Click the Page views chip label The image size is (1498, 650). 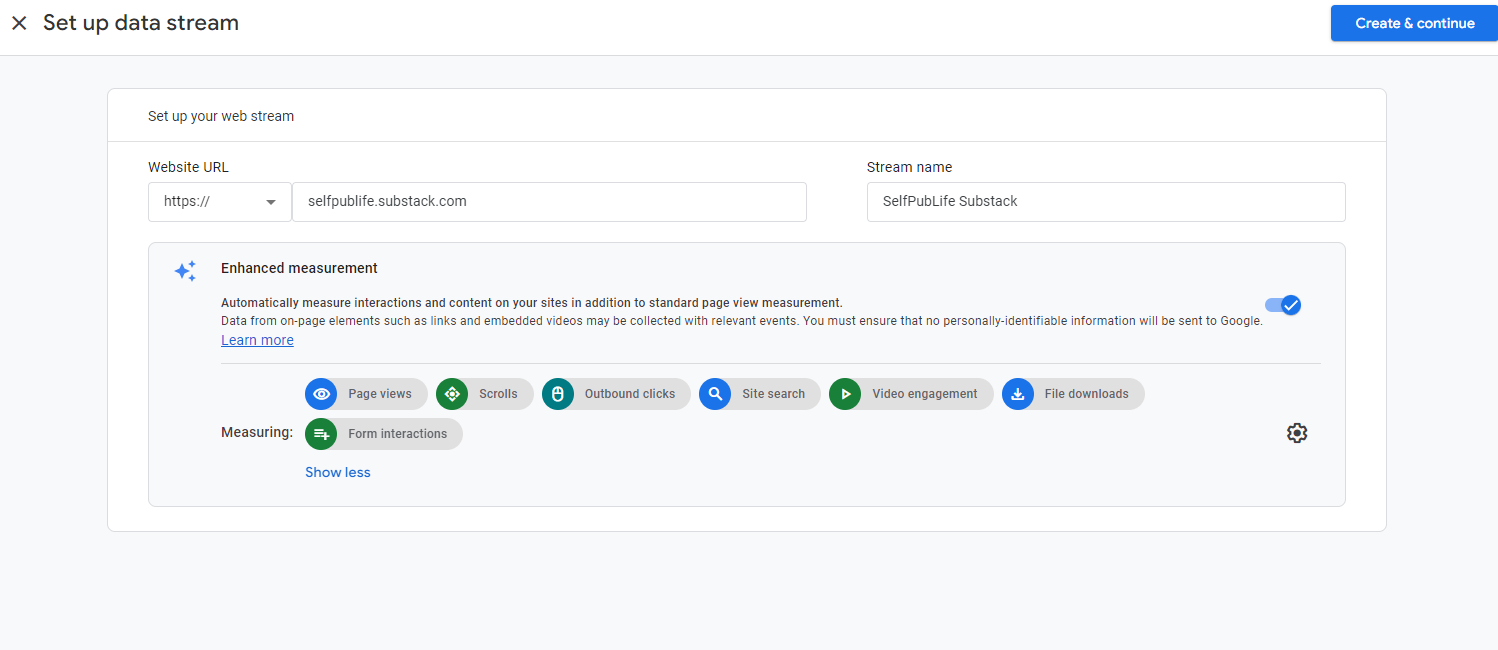(380, 394)
